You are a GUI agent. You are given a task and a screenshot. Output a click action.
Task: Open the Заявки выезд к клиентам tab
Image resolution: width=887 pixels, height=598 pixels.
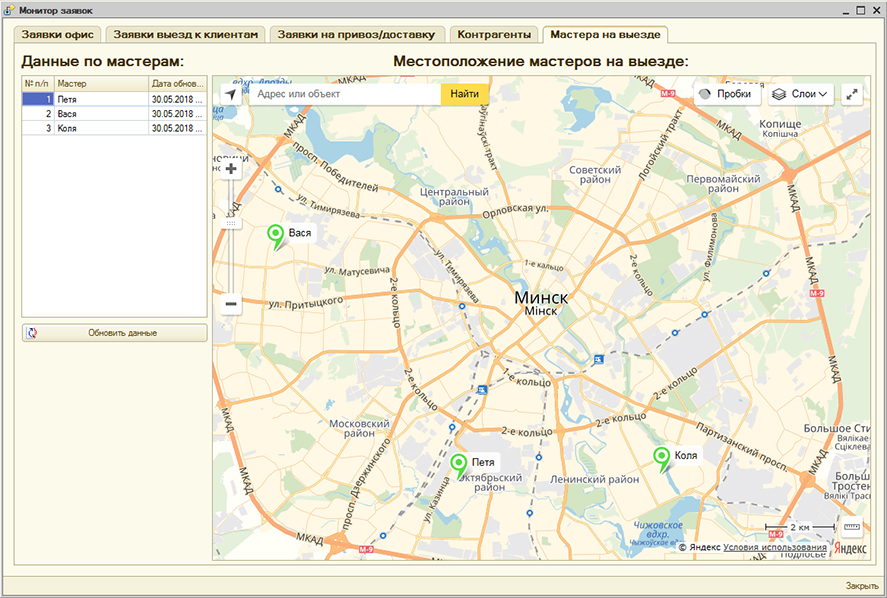(185, 34)
